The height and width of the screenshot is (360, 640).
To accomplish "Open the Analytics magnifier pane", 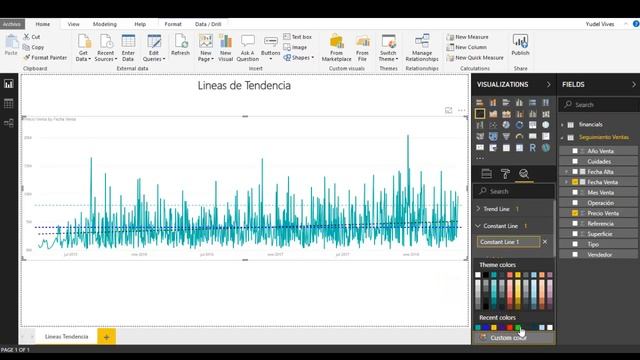I will pos(524,174).
